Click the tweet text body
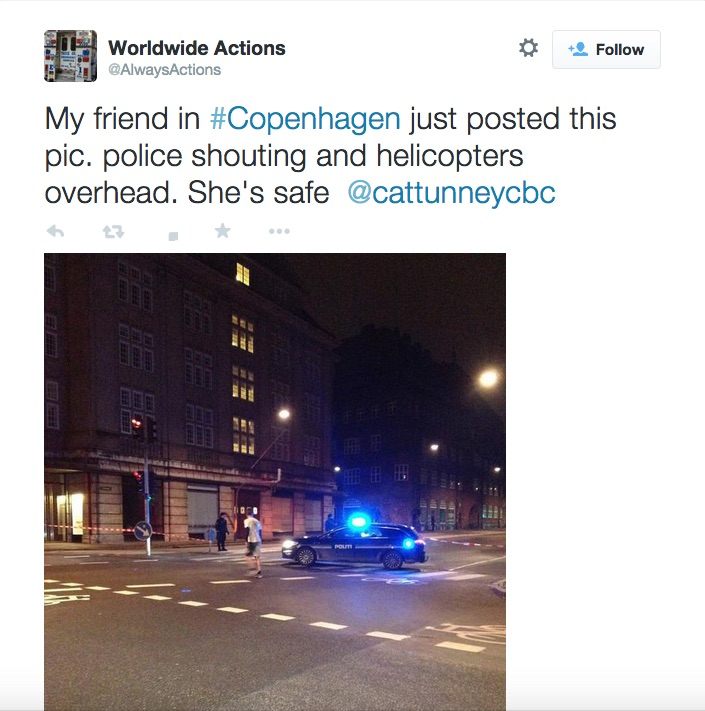Image resolution: width=705 pixels, height=711 pixels. pyautogui.click(x=330, y=156)
